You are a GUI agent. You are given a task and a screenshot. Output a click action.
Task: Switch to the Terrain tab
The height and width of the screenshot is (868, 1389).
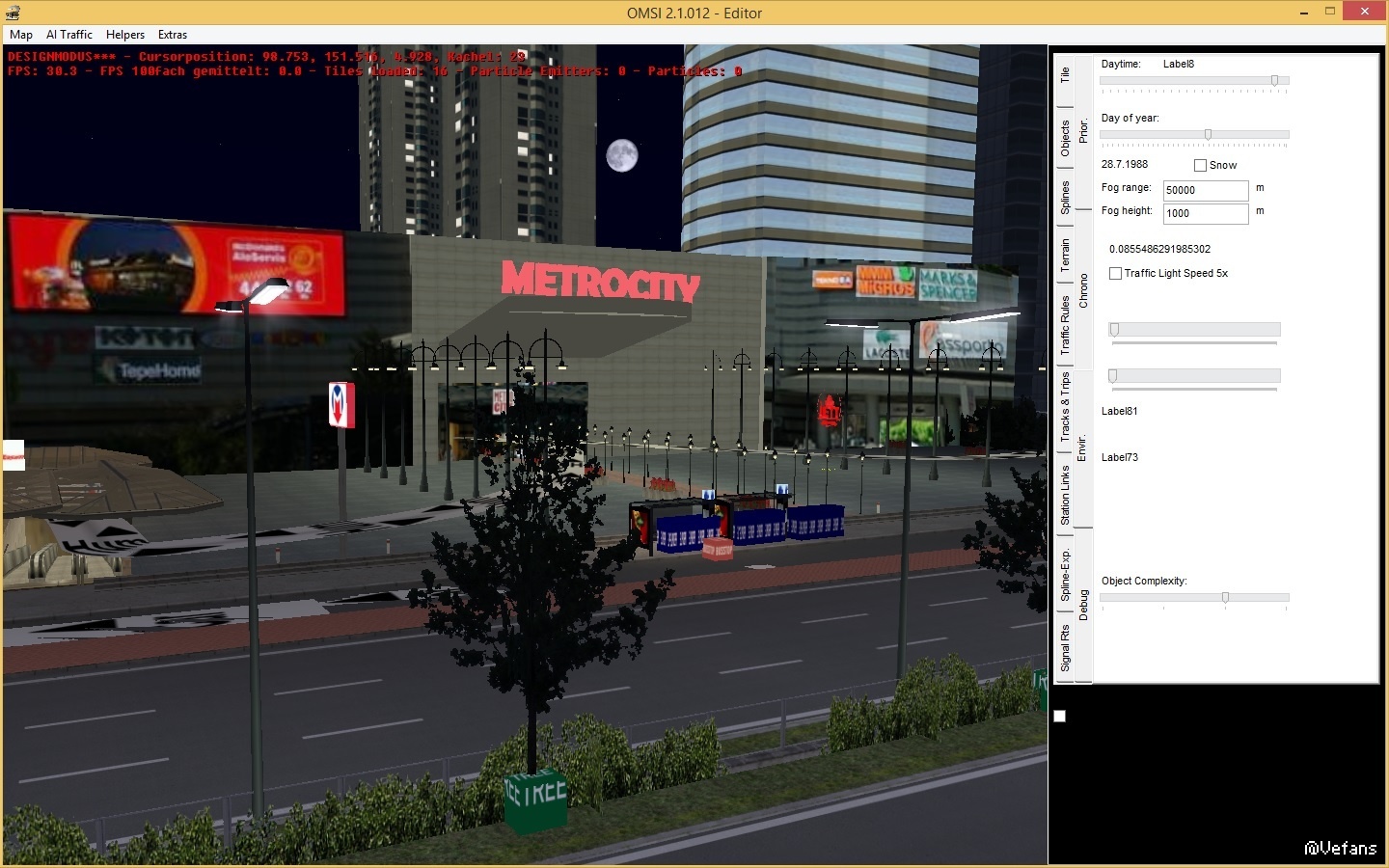click(1065, 256)
